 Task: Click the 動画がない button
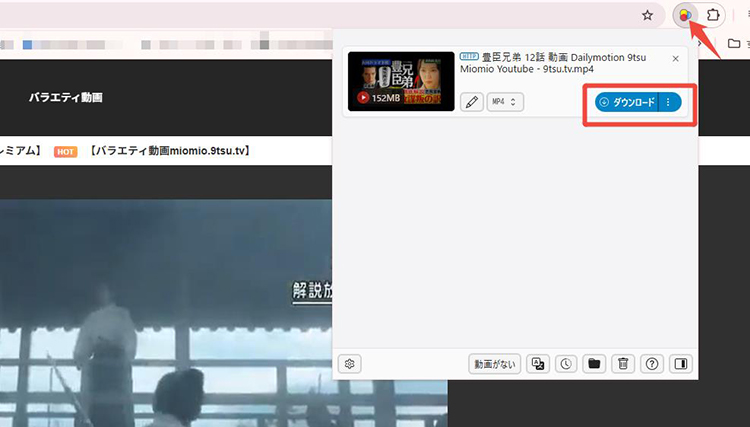pyautogui.click(x=495, y=364)
